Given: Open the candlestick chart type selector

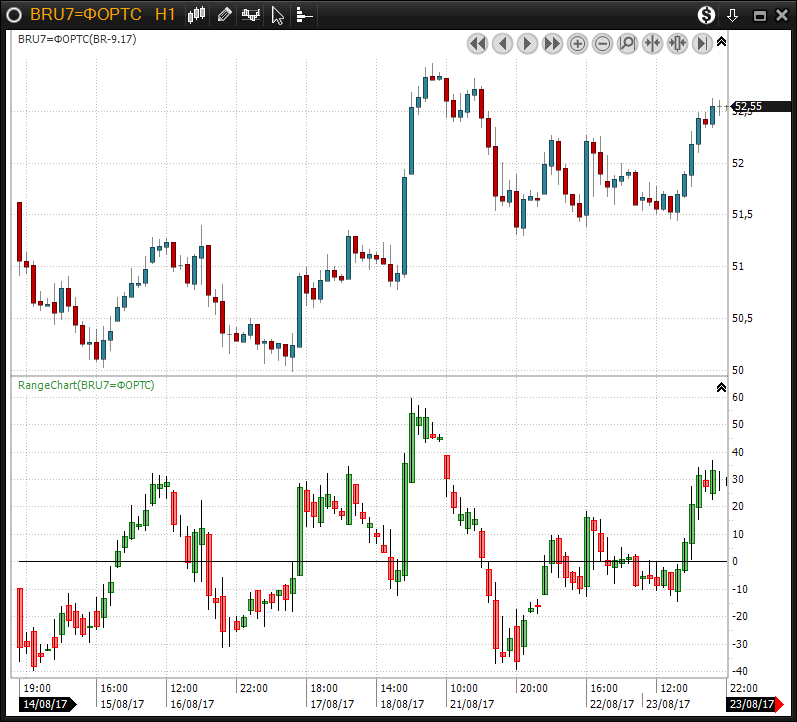Looking at the screenshot, I should 197,14.
